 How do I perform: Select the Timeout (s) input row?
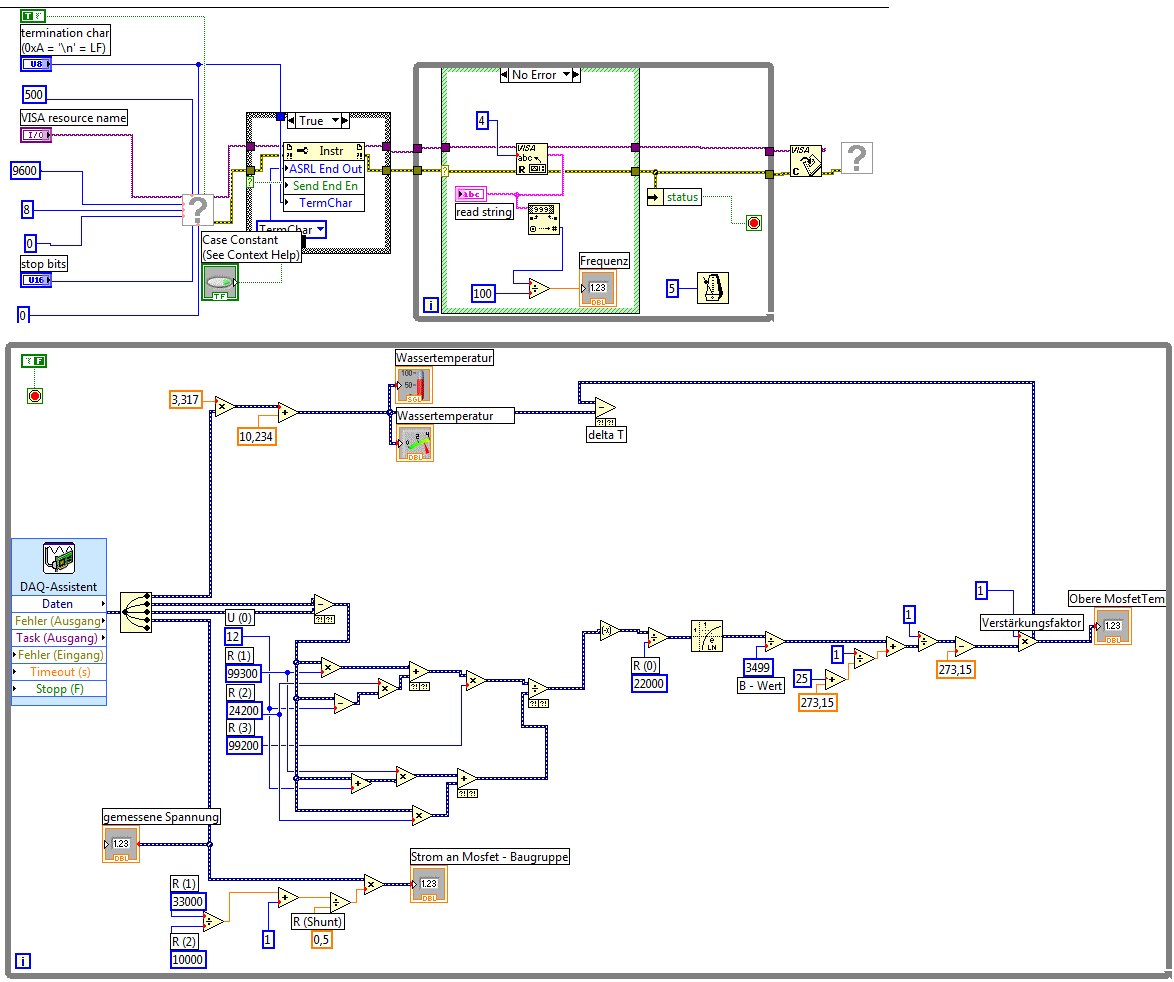click(x=59, y=672)
